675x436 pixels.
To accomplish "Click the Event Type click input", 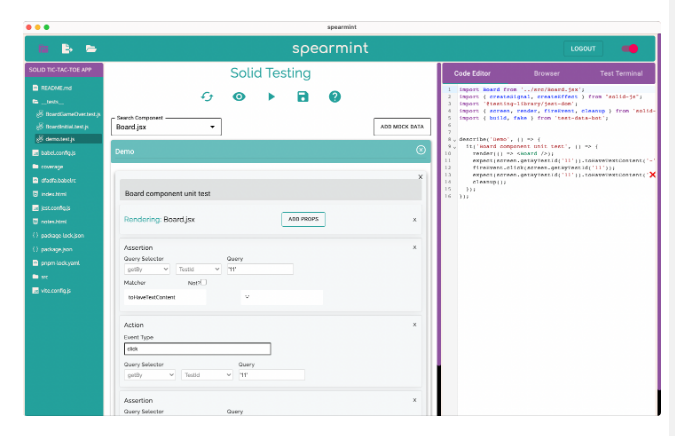I will click(x=197, y=349).
